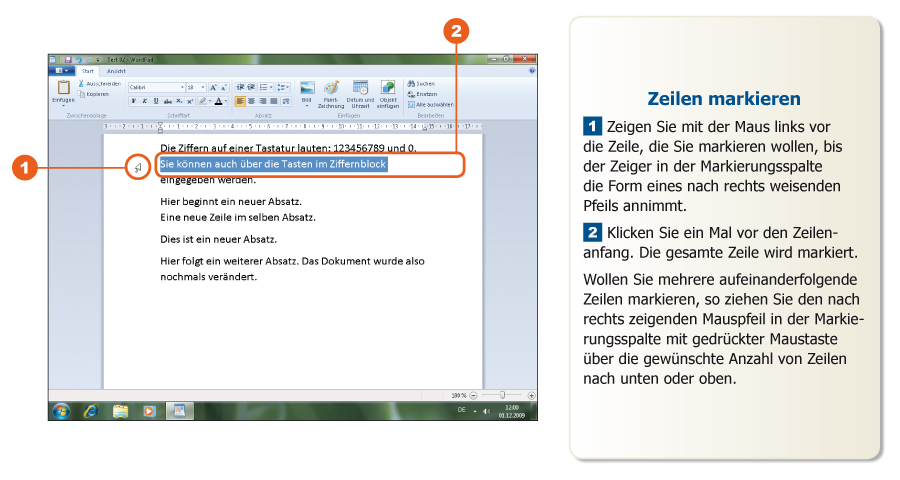Open Internet Explorer from the taskbar
Image resolution: width=900 pixels, height=480 pixels.
pyautogui.click(x=92, y=410)
